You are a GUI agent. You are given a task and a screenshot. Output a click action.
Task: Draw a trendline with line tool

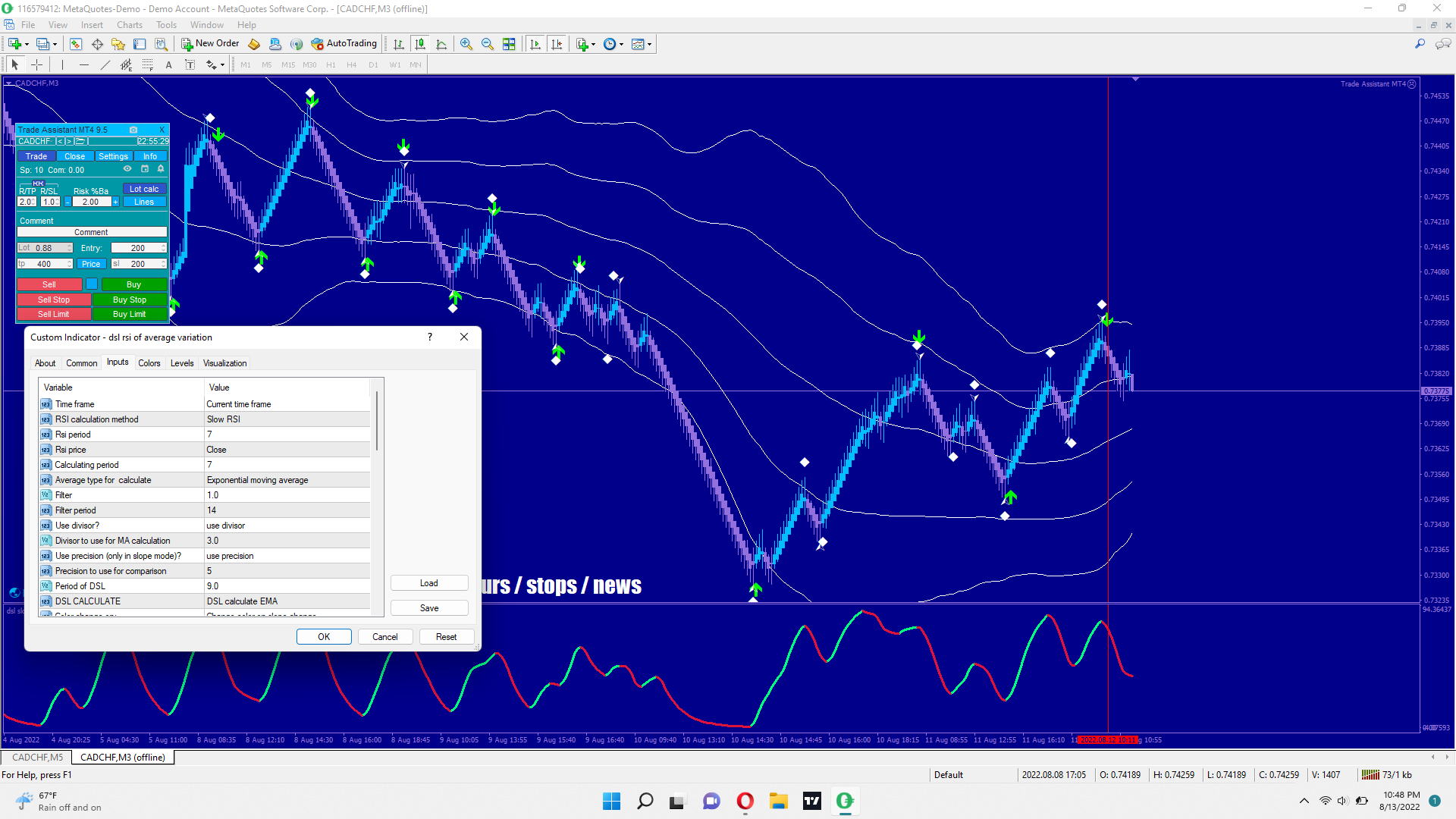pos(105,65)
